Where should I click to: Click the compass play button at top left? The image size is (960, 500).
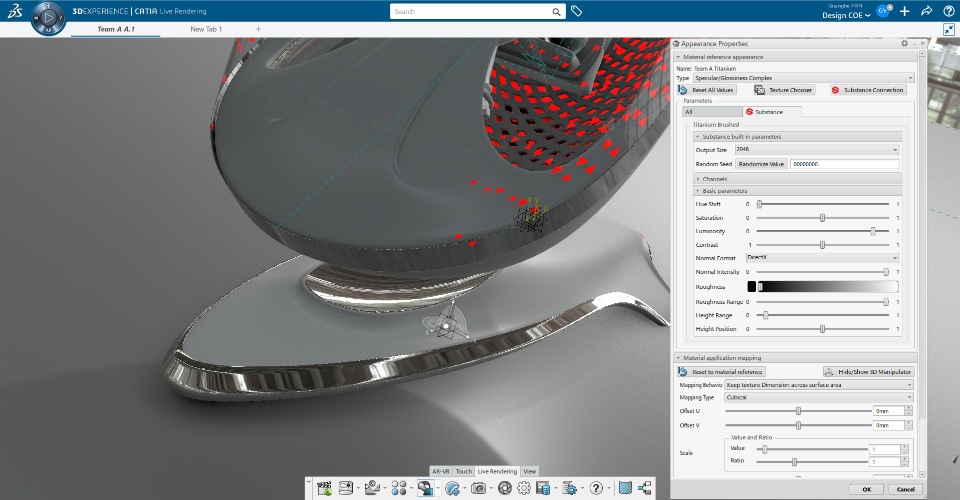coord(48,18)
